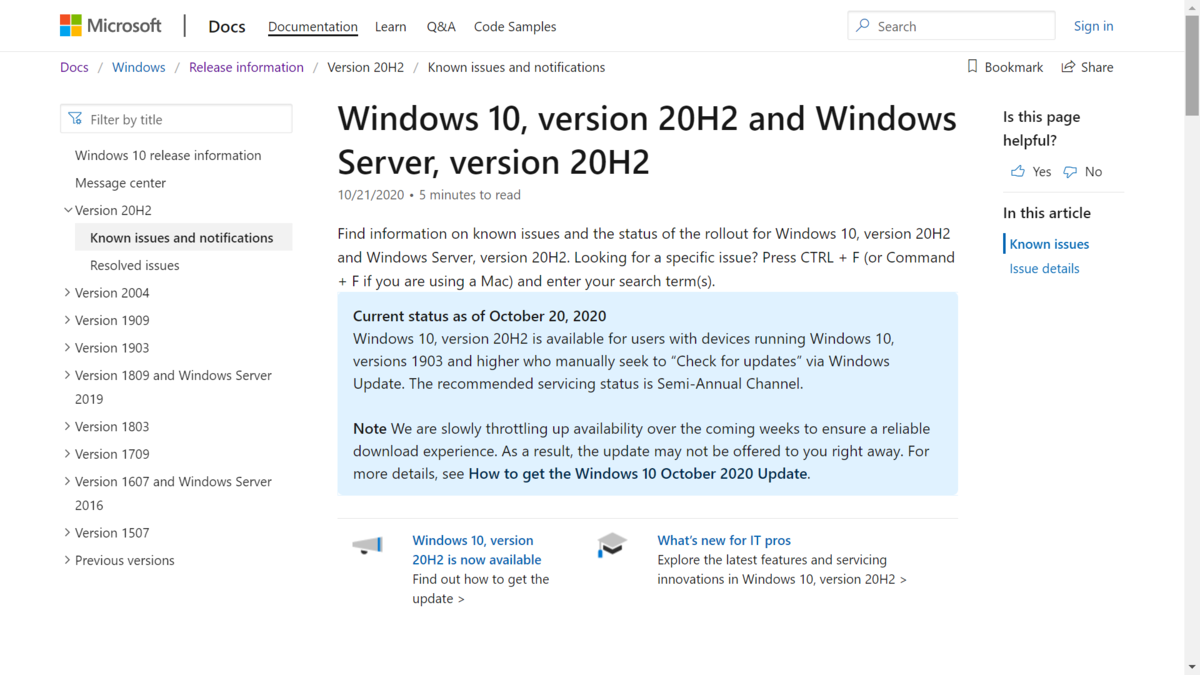Open Resolved issues in sidebar
The image size is (1200, 675).
[135, 265]
